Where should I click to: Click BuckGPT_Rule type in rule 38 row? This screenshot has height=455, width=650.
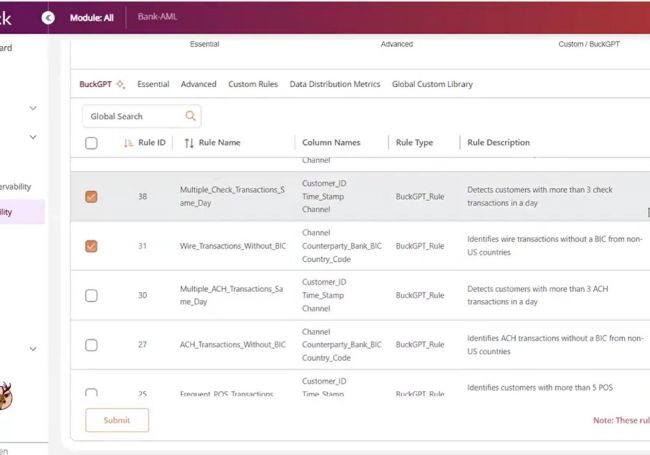pos(420,197)
